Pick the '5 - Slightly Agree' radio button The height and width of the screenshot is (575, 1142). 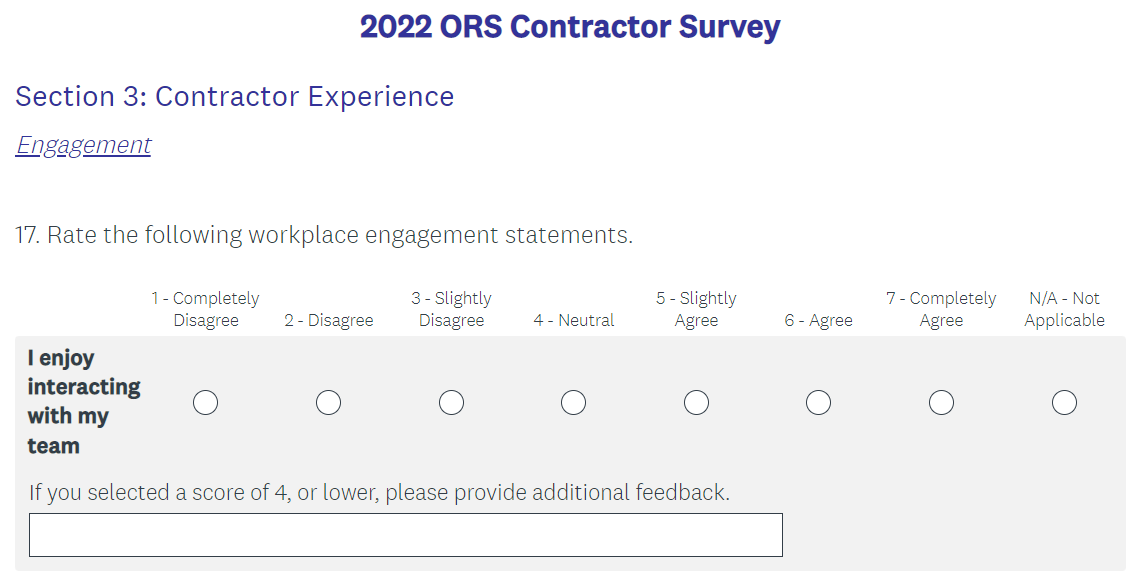point(696,403)
